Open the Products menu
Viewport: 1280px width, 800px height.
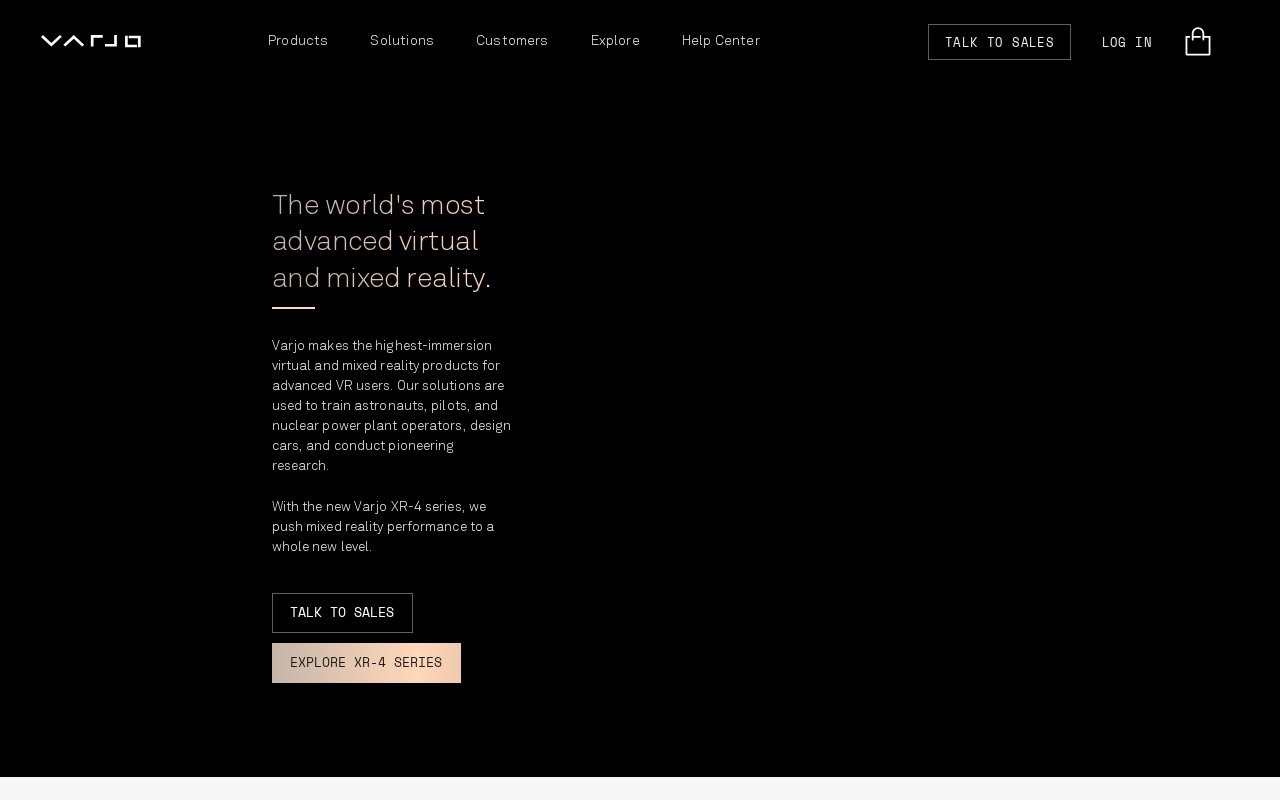tap(298, 41)
